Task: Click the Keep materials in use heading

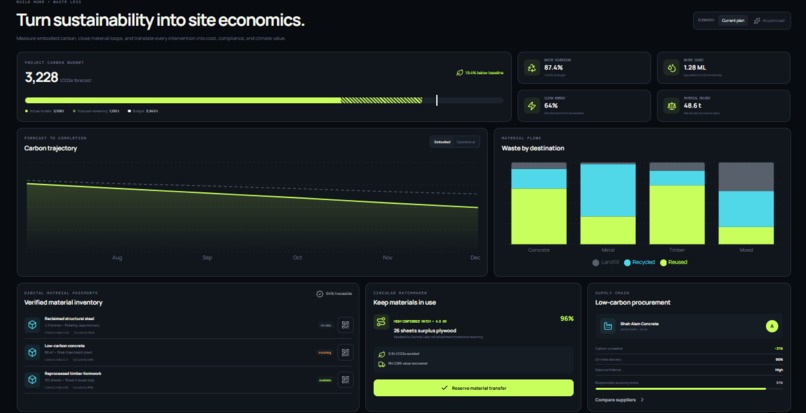Action: tap(405, 302)
